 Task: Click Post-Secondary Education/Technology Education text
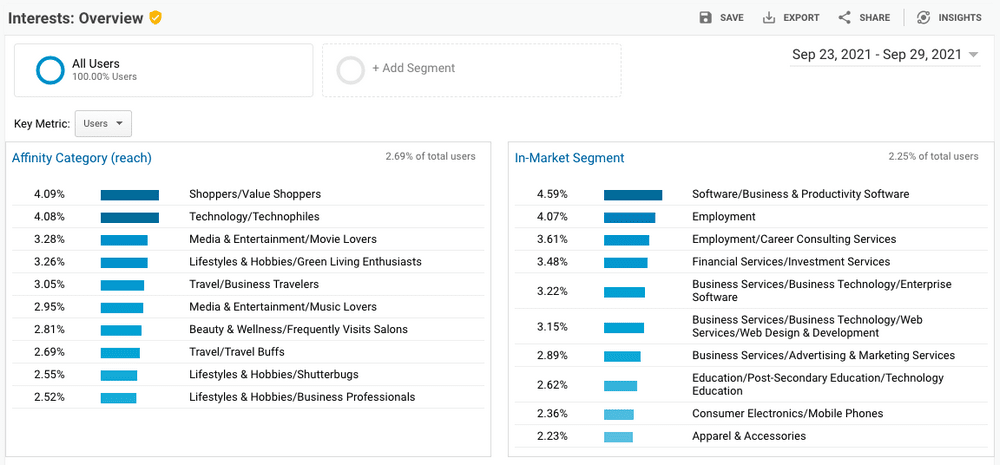click(818, 385)
